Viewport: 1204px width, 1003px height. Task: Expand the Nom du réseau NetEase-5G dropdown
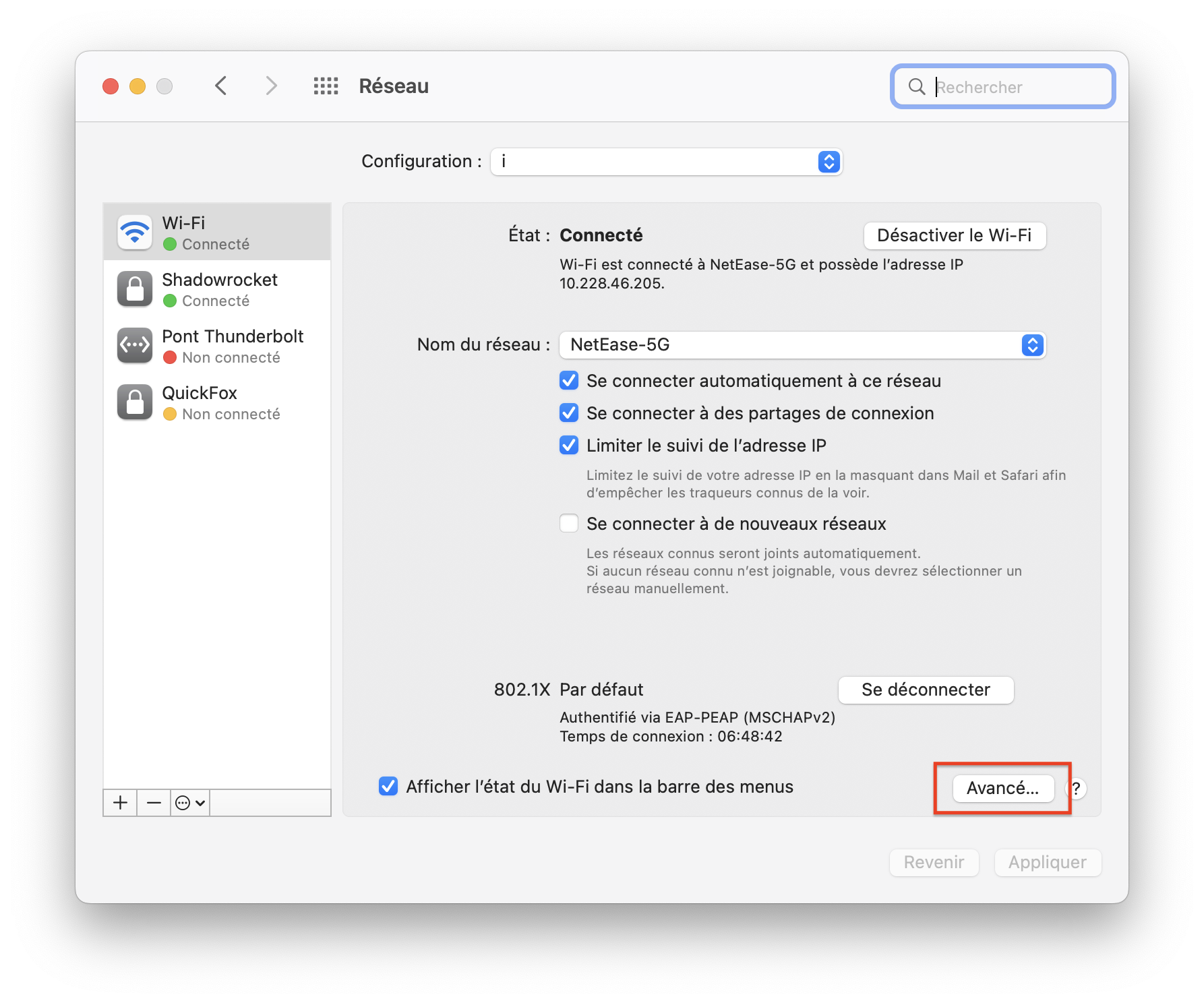(802, 345)
